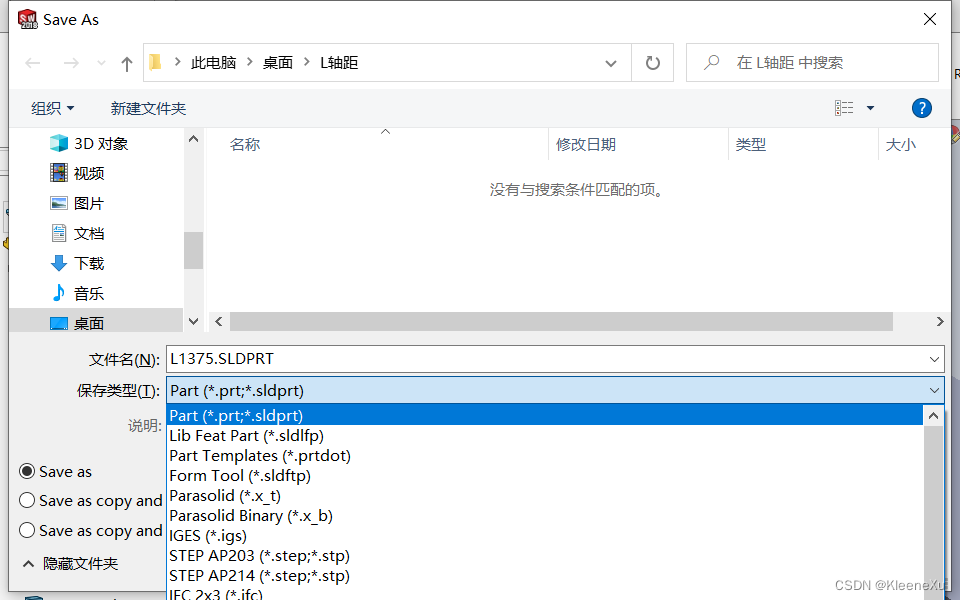Select 3D 对象 in the sidebar
Screen dimensions: 960x600
tap(100, 143)
